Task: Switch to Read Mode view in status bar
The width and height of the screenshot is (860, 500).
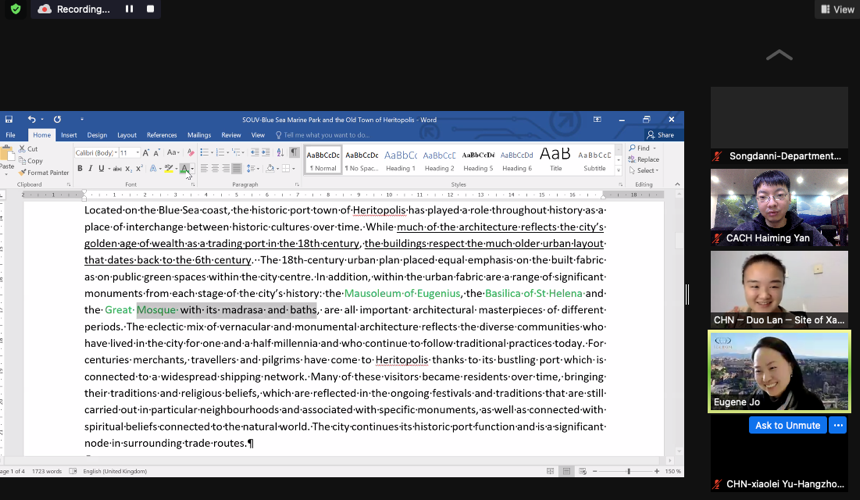Action: [x=550, y=471]
